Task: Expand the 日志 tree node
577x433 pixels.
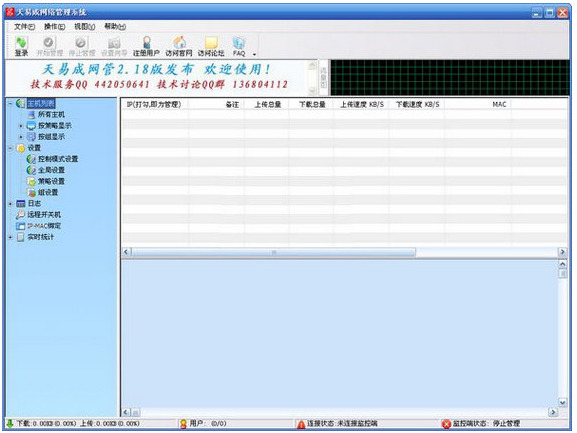Action: 10,203
